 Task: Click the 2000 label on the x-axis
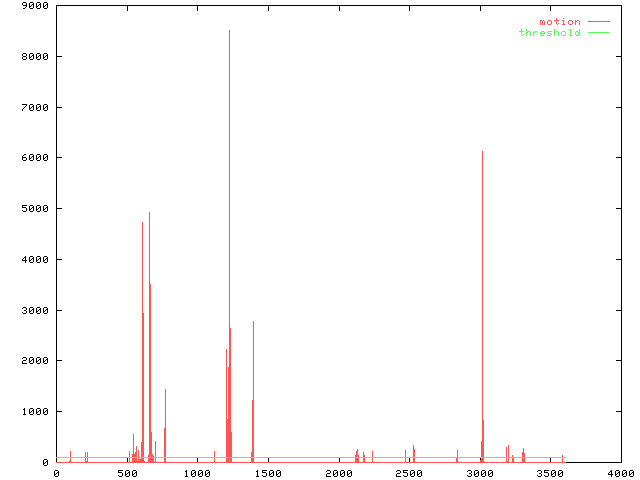[x=338, y=473]
